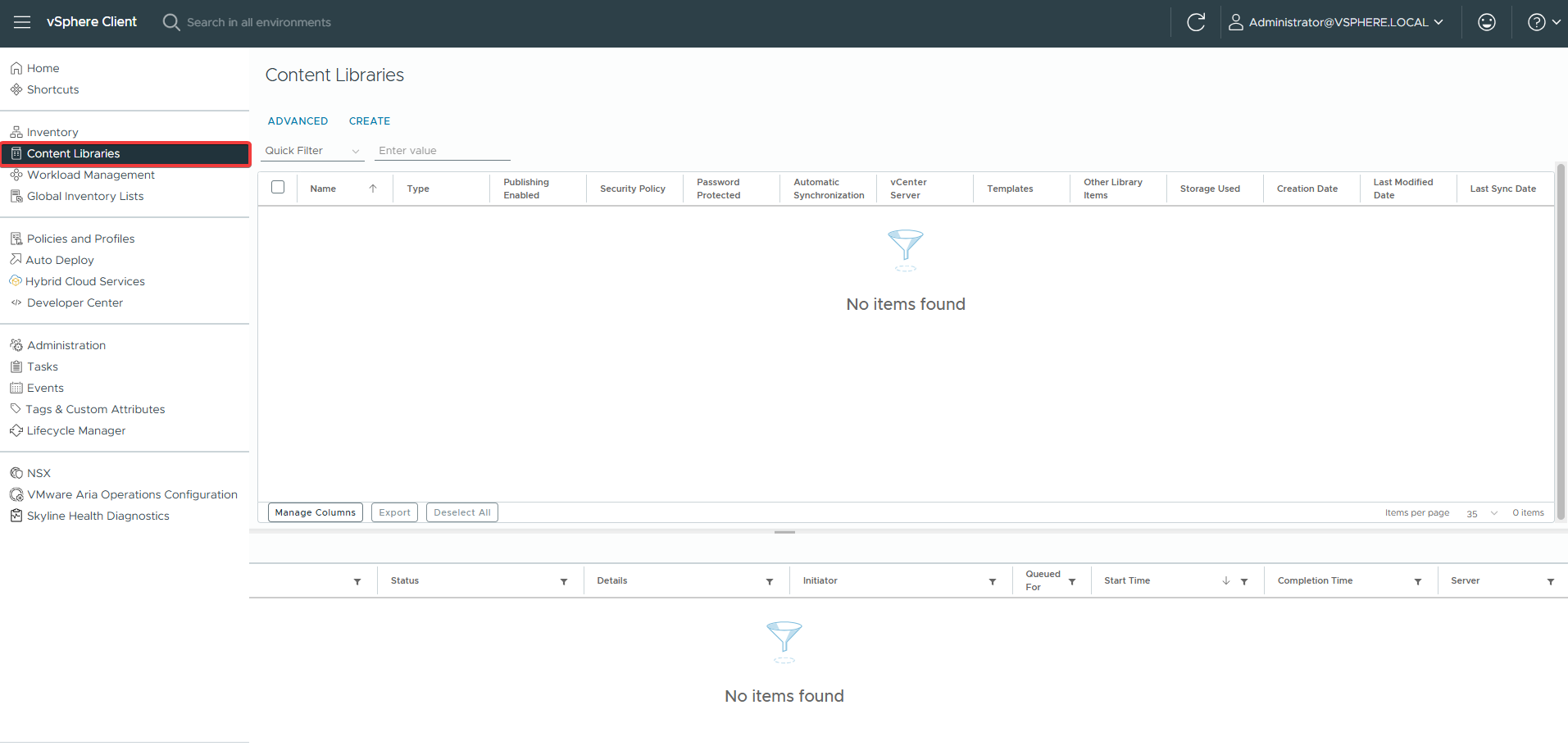Click the Search in all environments field

[259, 22]
